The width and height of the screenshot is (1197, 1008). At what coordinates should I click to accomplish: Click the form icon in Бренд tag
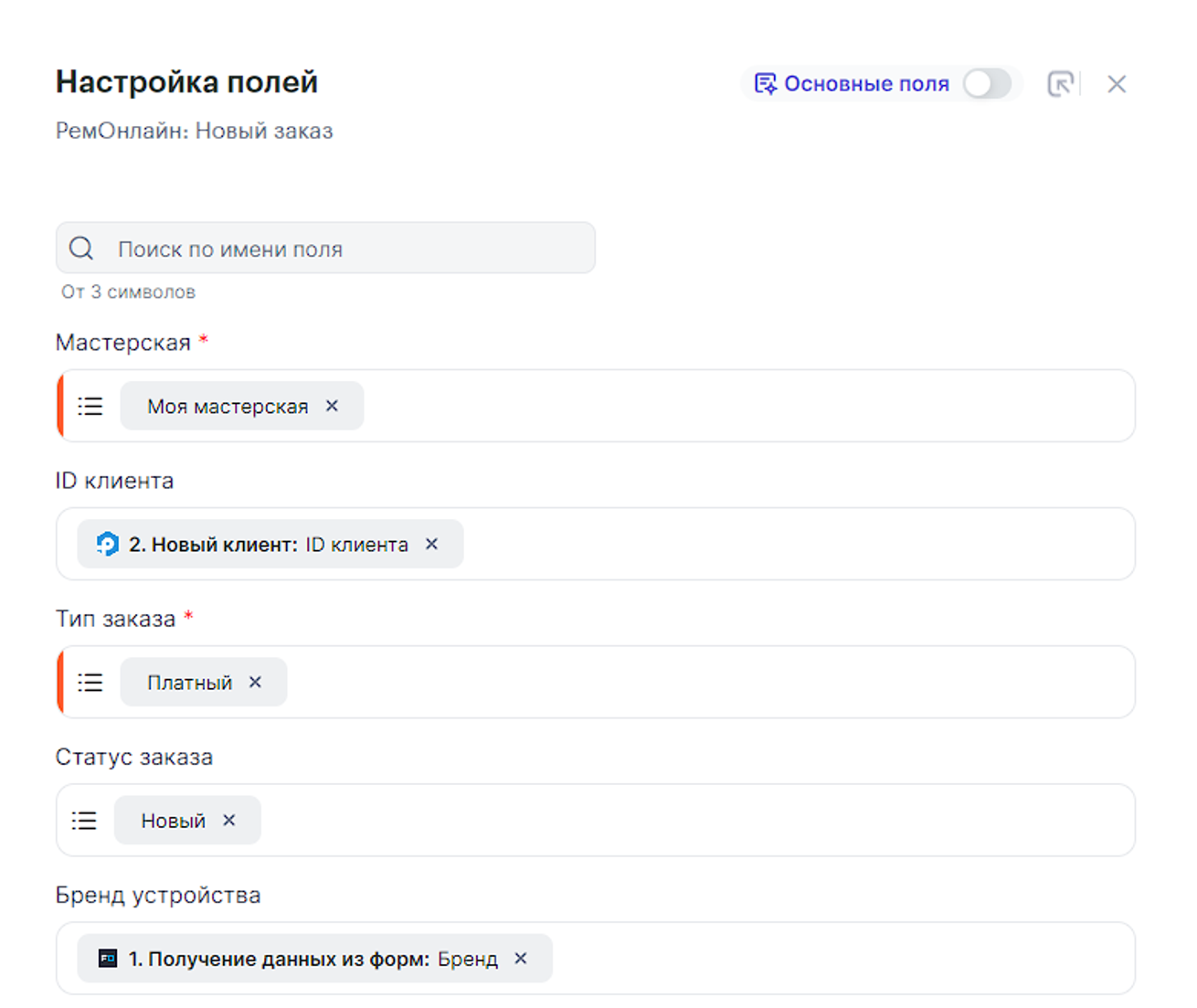108,959
